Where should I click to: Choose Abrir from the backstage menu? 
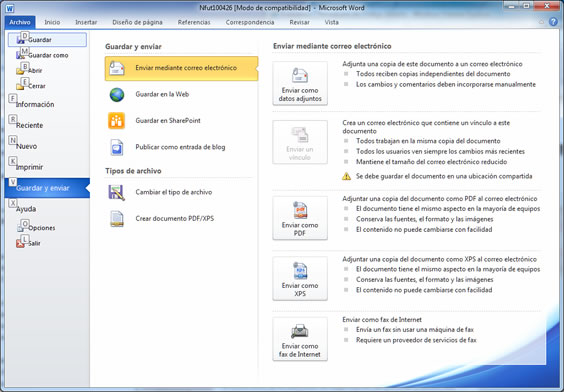[x=47, y=71]
